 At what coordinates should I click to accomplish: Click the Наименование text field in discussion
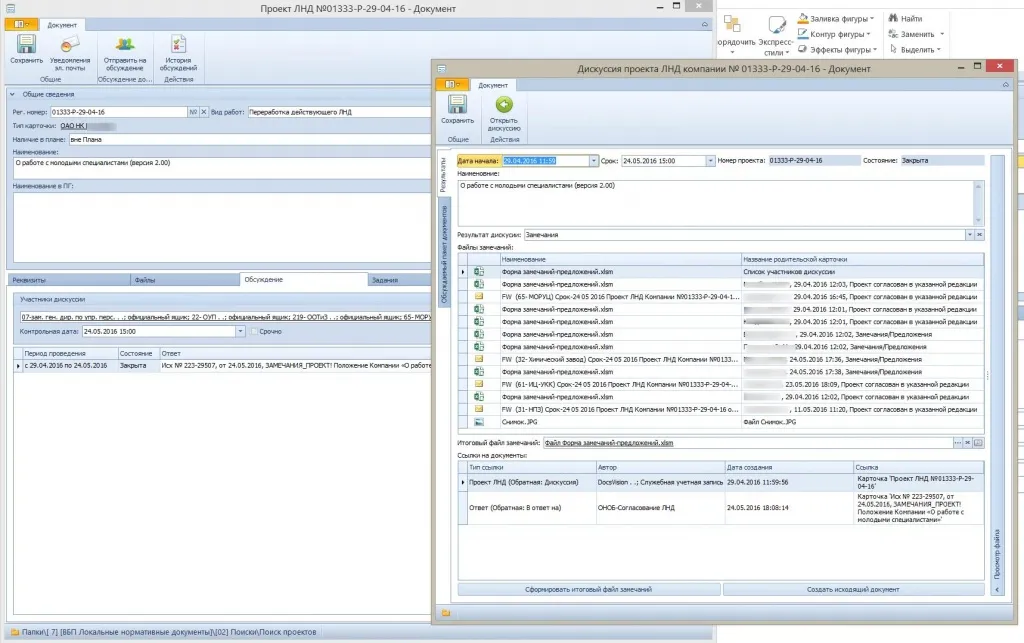[x=715, y=202]
